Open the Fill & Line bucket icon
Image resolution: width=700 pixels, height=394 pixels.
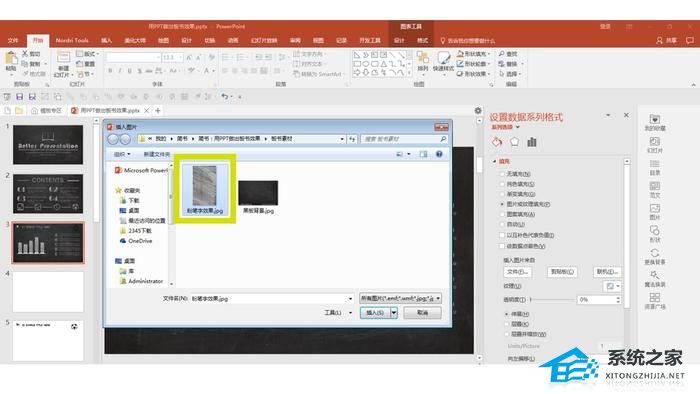[x=497, y=142]
